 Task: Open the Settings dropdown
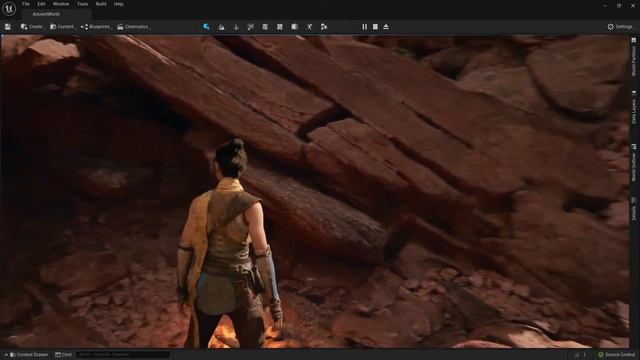click(620, 27)
